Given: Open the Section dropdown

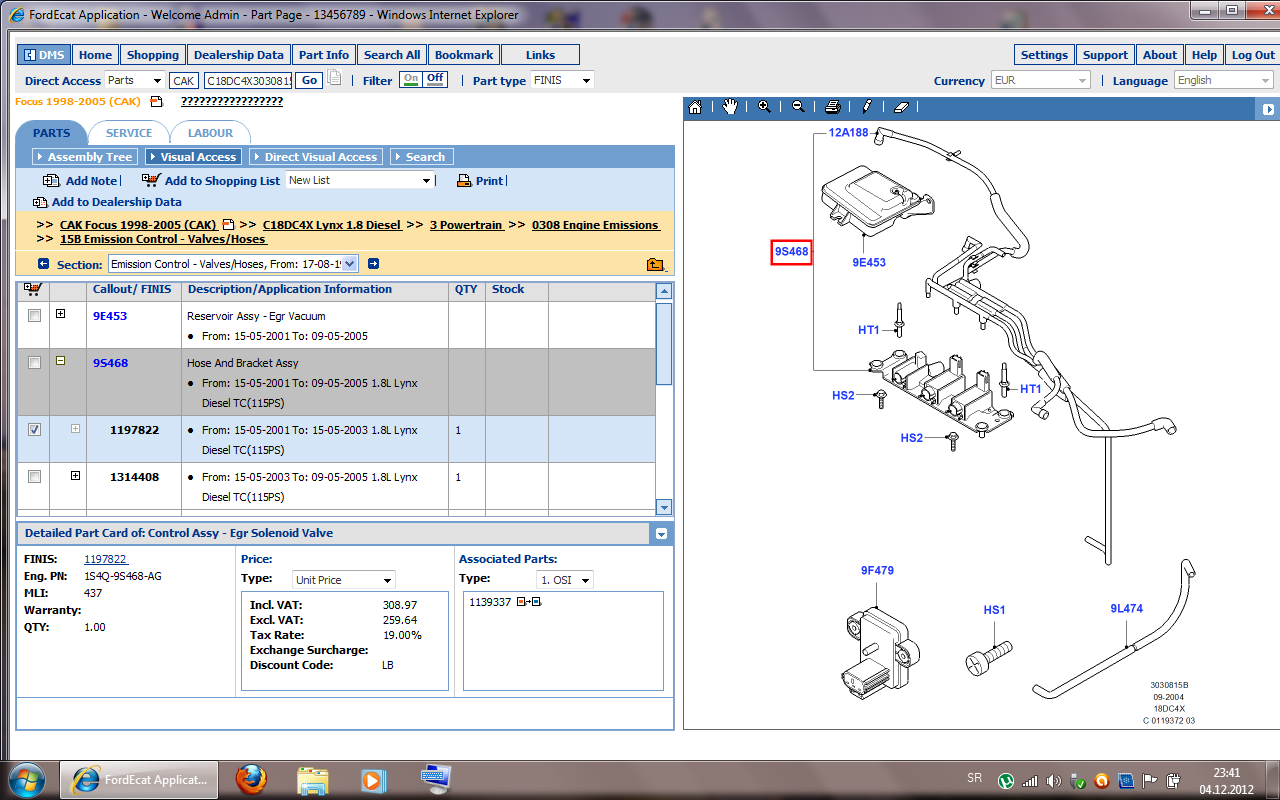Looking at the screenshot, I should pos(232,264).
